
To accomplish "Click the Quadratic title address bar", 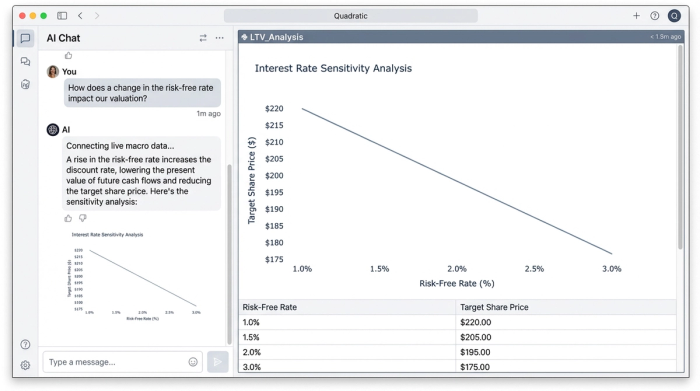I will click(350, 16).
